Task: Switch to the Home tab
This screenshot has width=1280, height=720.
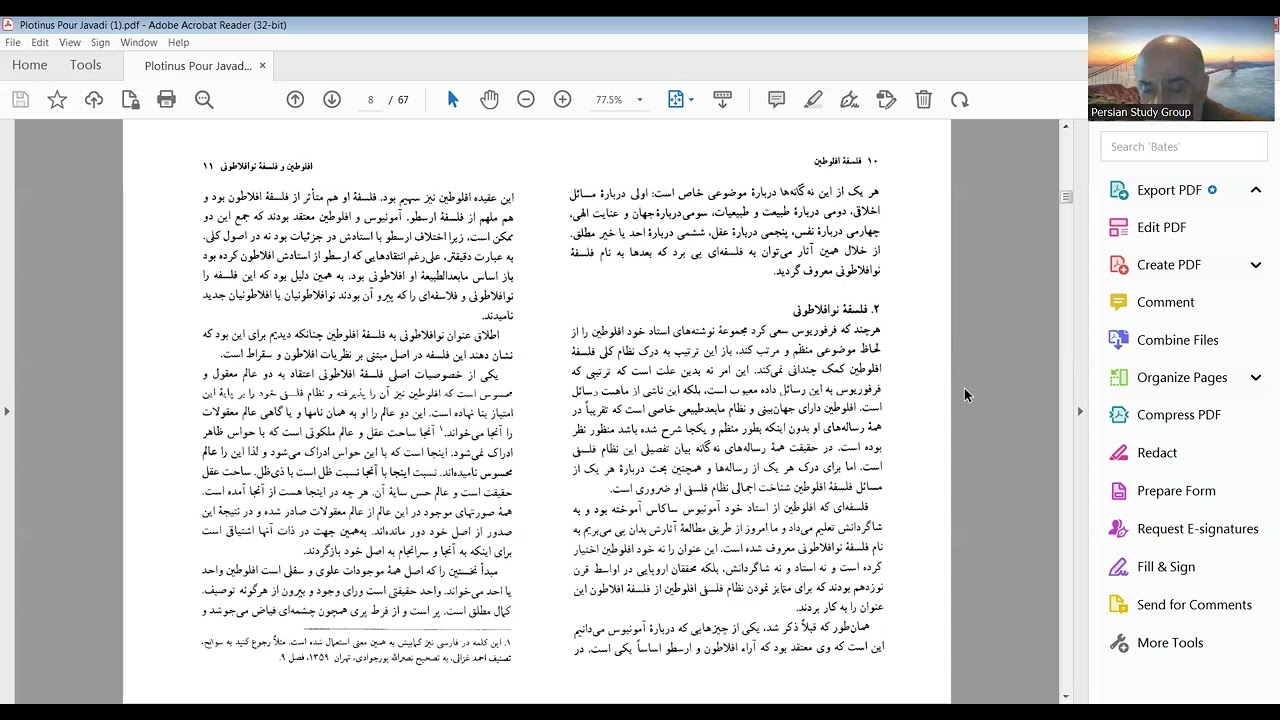Action: pos(30,65)
